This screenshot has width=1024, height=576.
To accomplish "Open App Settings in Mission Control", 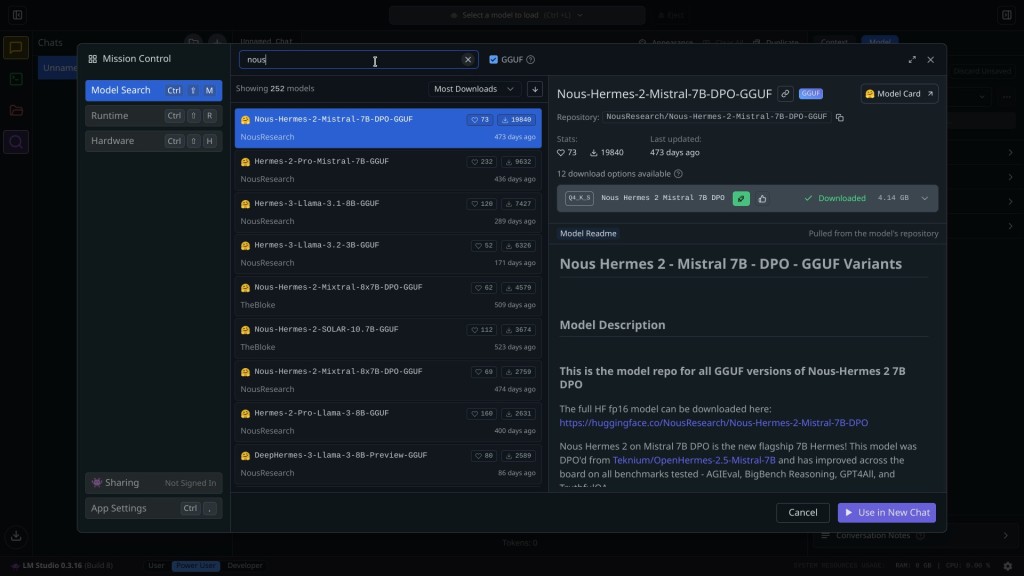I will 153,508.
